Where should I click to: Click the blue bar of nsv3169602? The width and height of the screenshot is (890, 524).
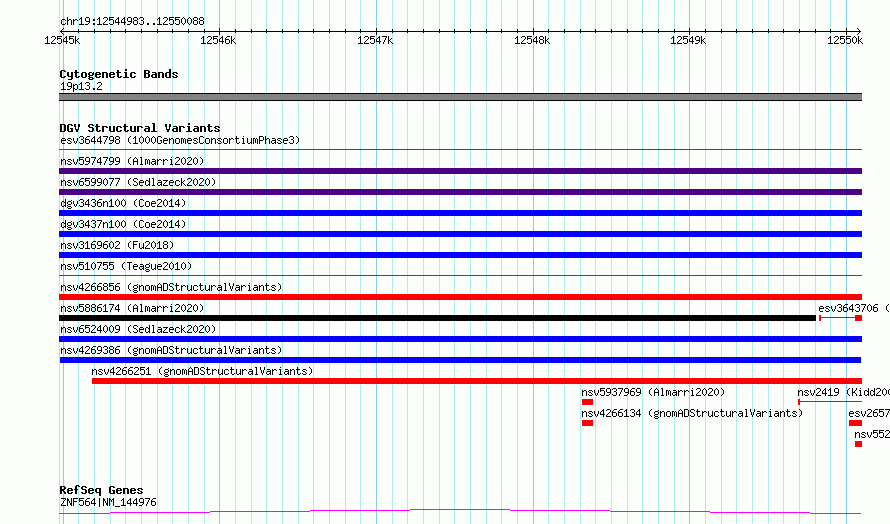[460, 255]
